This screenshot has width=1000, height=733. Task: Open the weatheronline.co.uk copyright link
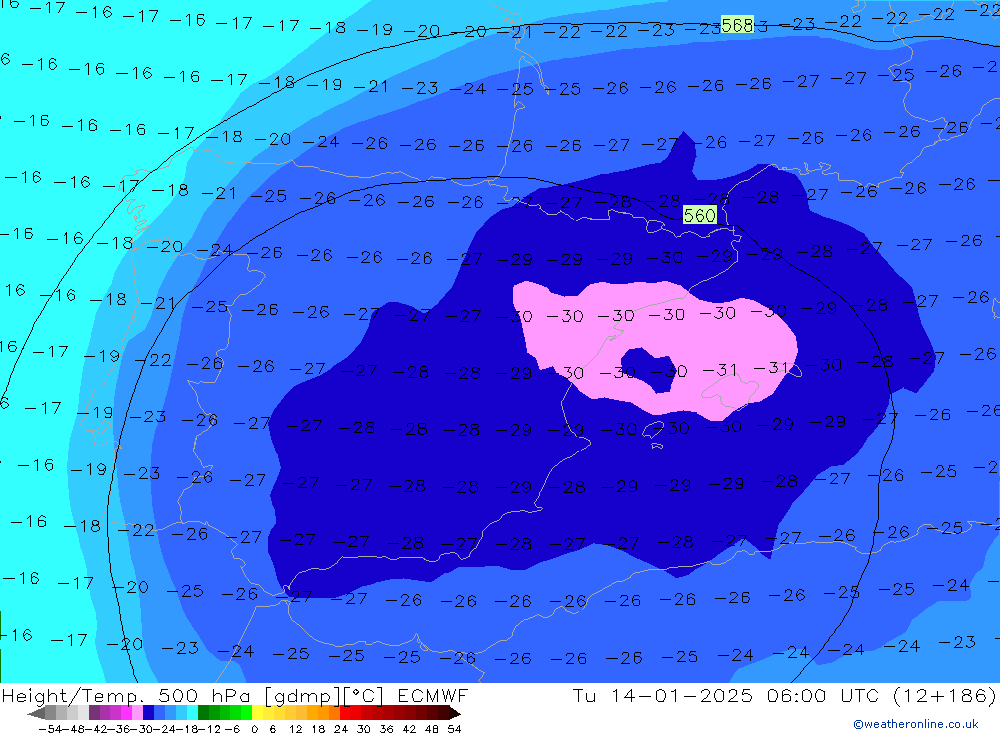tap(915, 724)
